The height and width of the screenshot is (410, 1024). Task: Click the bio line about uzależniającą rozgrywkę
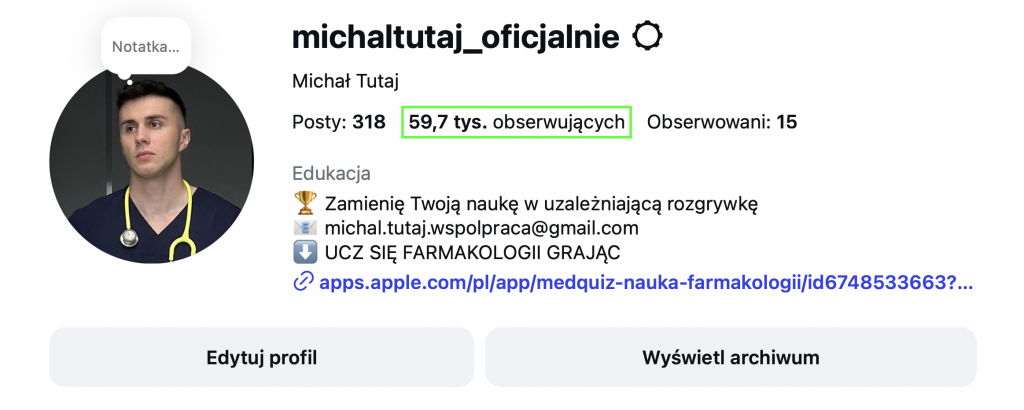[x=541, y=204]
